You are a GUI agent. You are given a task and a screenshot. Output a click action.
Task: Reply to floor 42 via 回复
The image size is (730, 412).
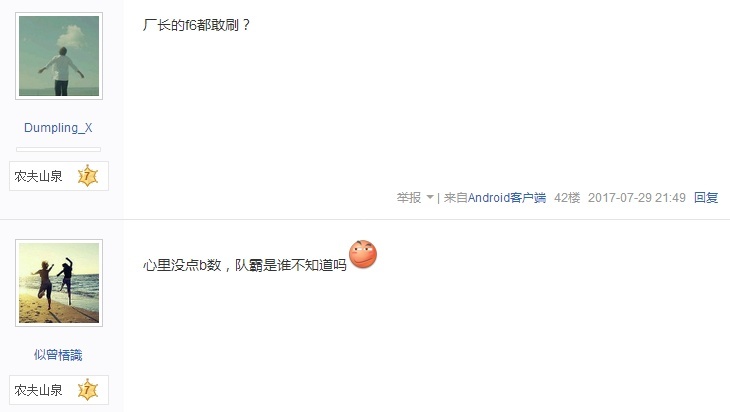pyautogui.click(x=706, y=197)
